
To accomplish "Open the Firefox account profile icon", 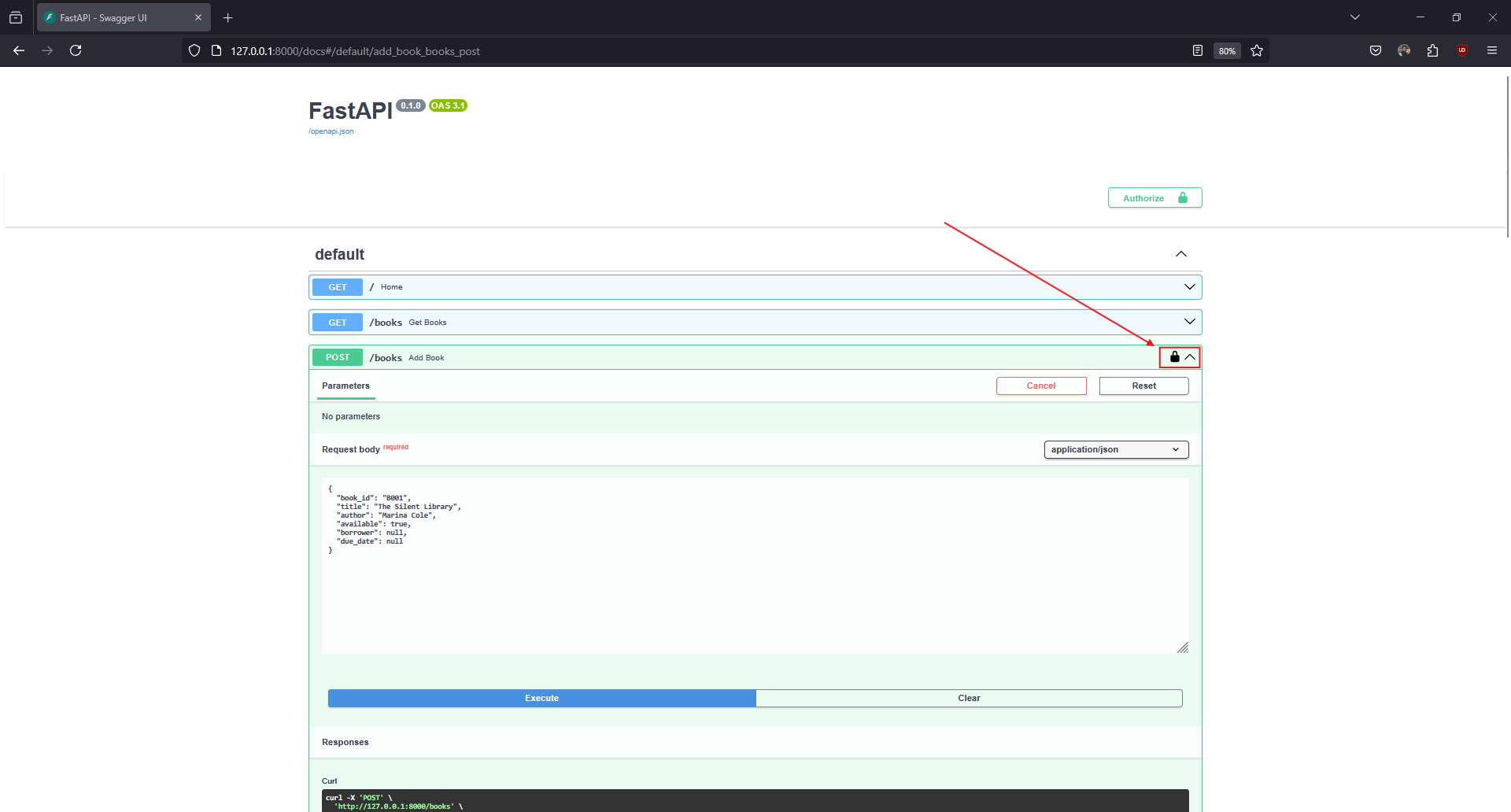I will click(x=1404, y=50).
